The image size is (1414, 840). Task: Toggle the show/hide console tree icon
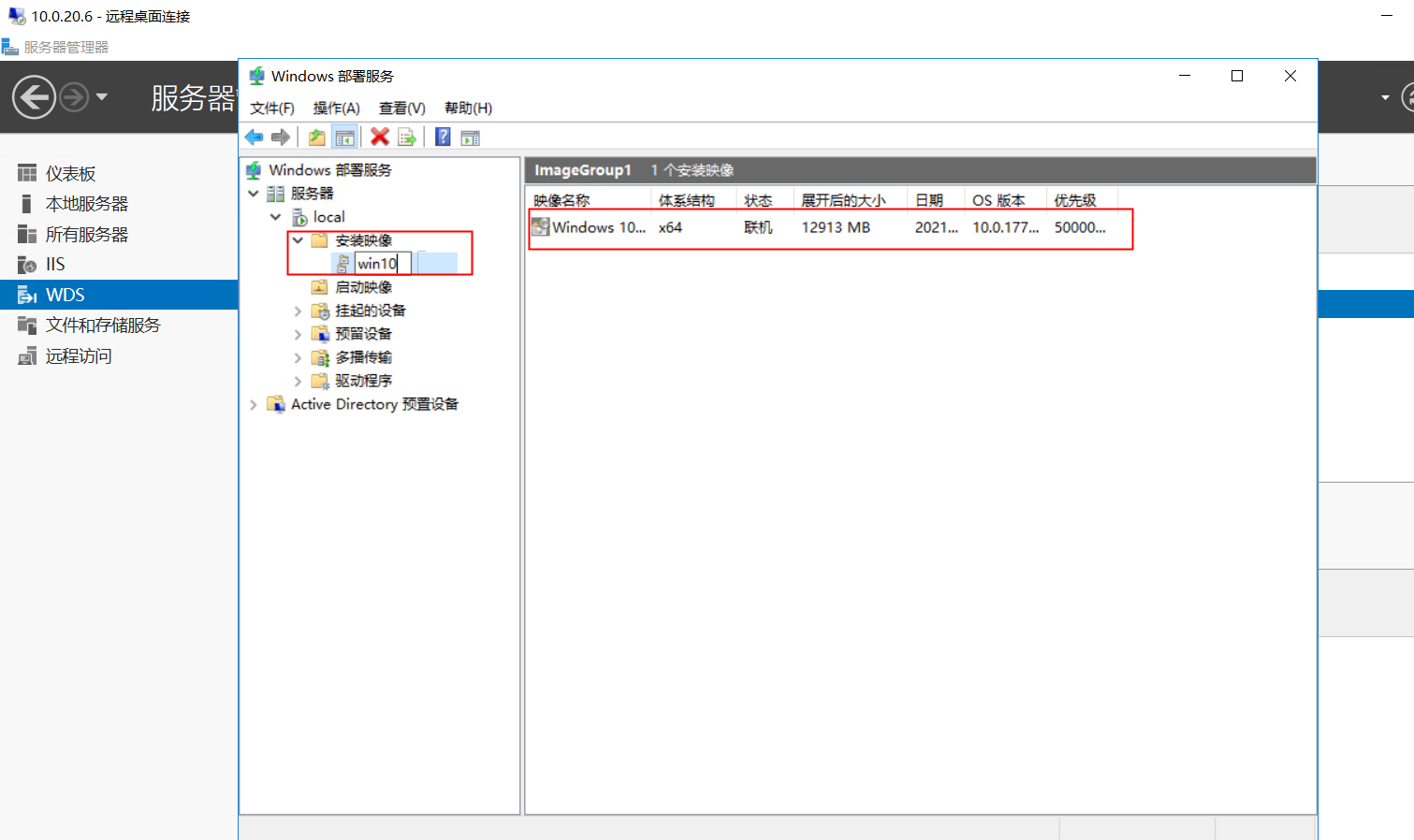tap(345, 138)
